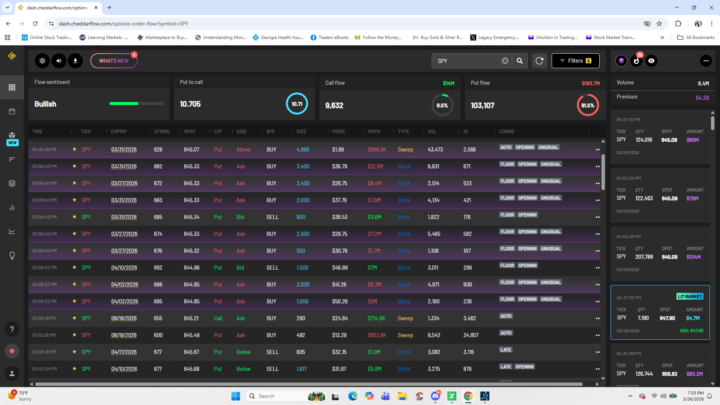Clear the SPY search with X icon
This screenshot has height=405, width=720.
(x=505, y=61)
